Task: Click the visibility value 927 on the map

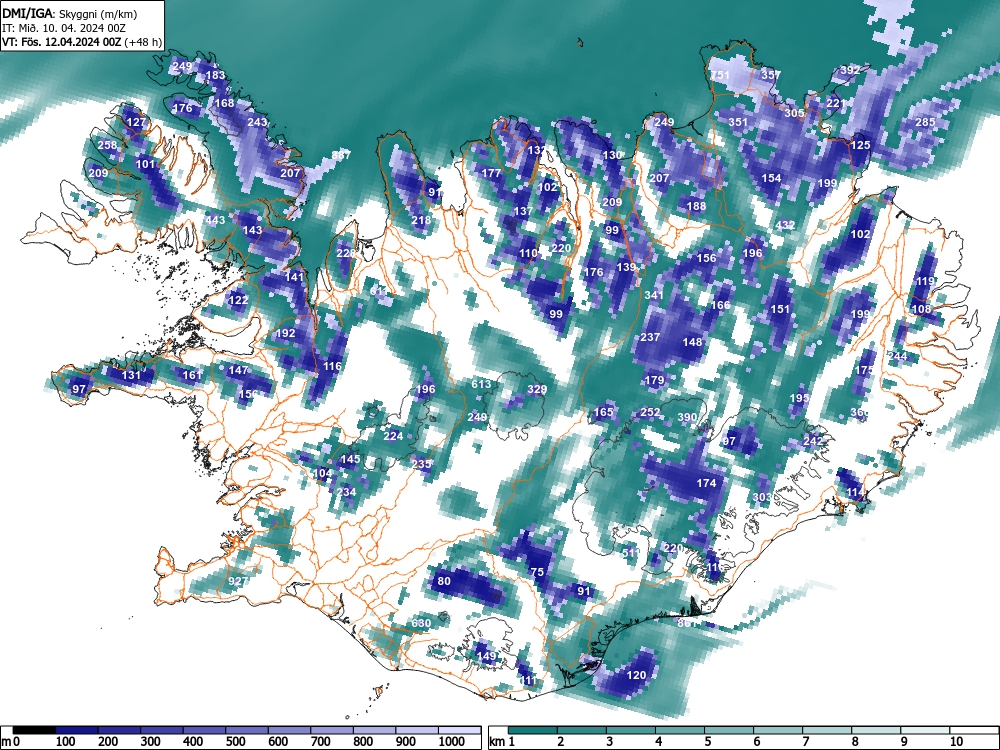Action: [x=237, y=581]
